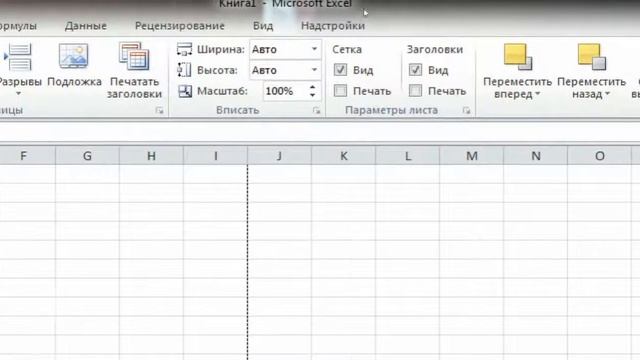Select column M header
The image size is (640, 360).
click(472, 156)
